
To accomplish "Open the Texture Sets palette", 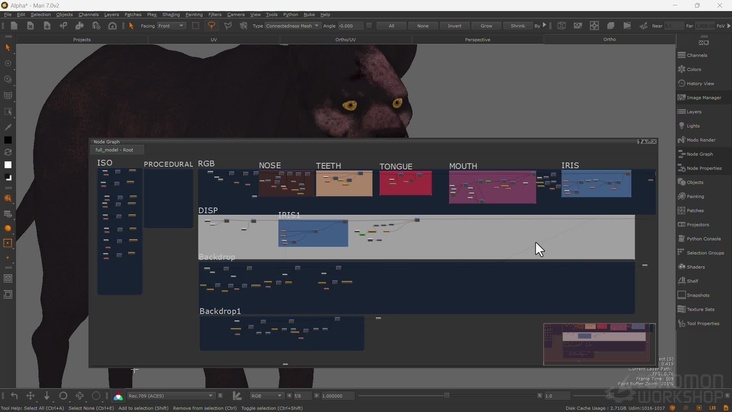I will [x=700, y=309].
